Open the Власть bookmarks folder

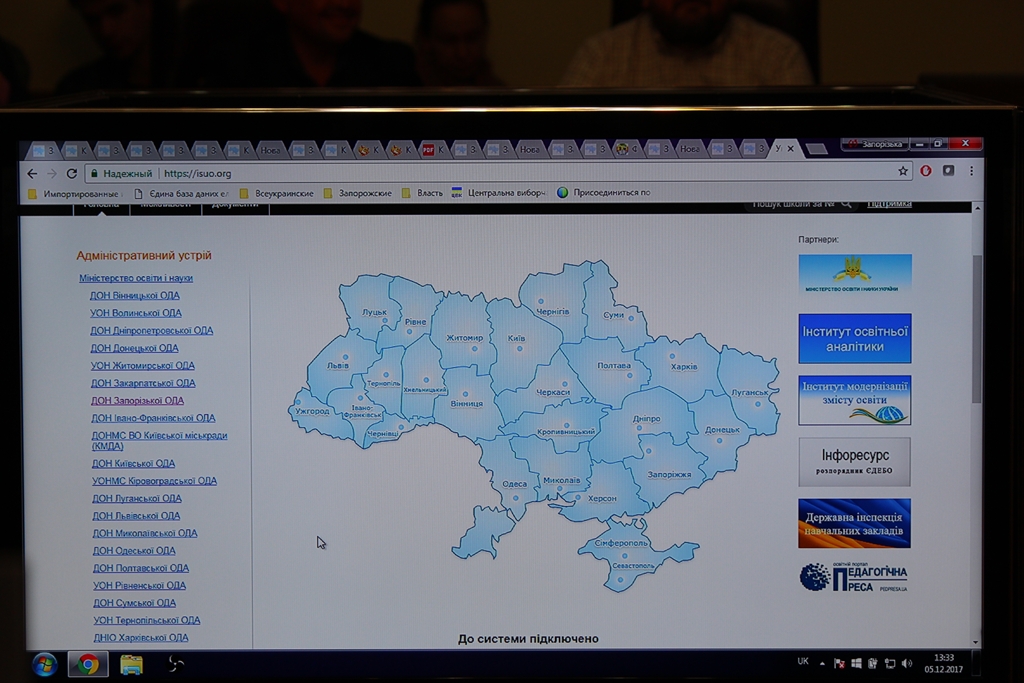pos(422,193)
